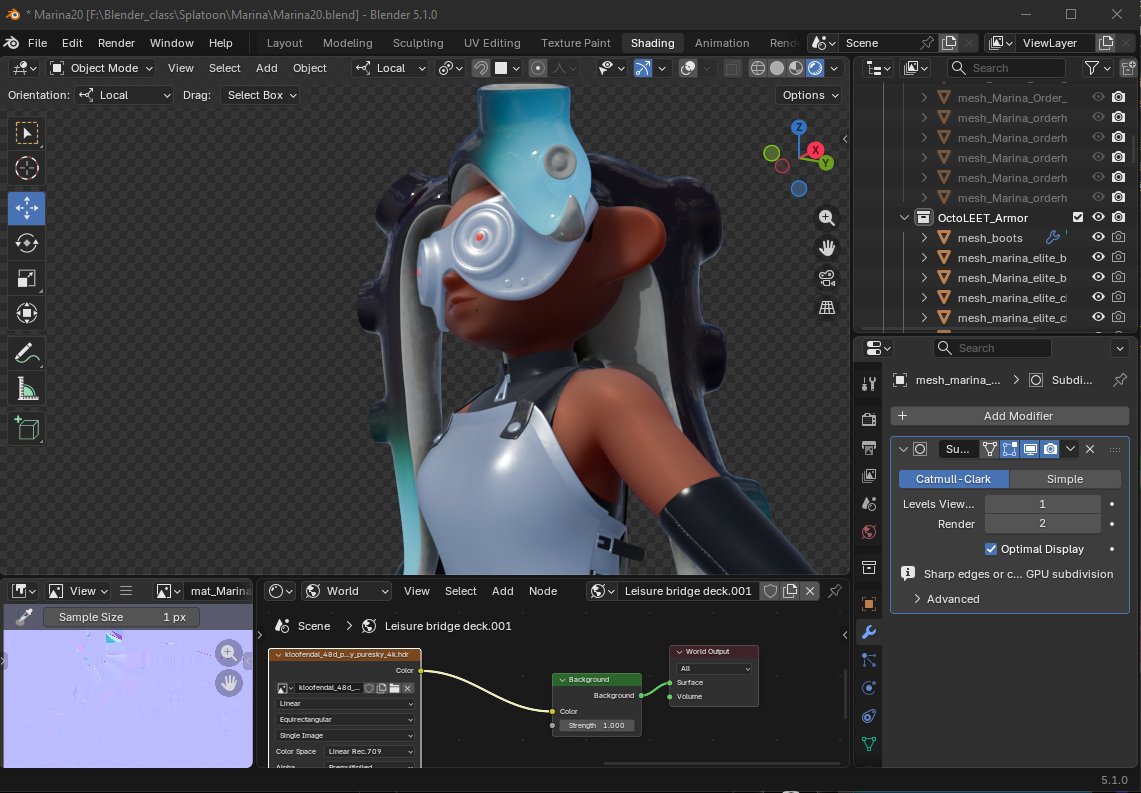Hide OctoLEET_Armor collection with eye icon
Viewport: 1141px width, 793px height.
tap(1098, 218)
